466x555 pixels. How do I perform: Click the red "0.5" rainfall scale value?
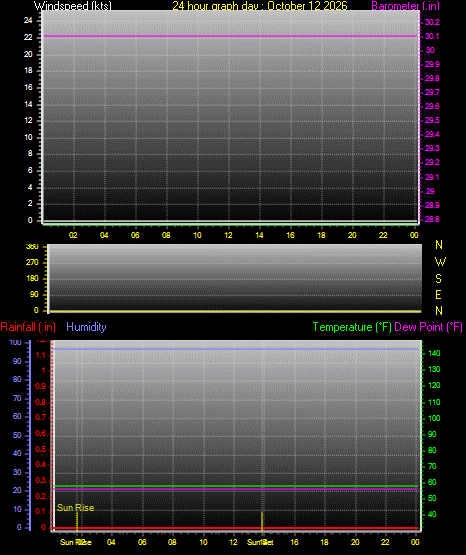pyautogui.click(x=41, y=449)
